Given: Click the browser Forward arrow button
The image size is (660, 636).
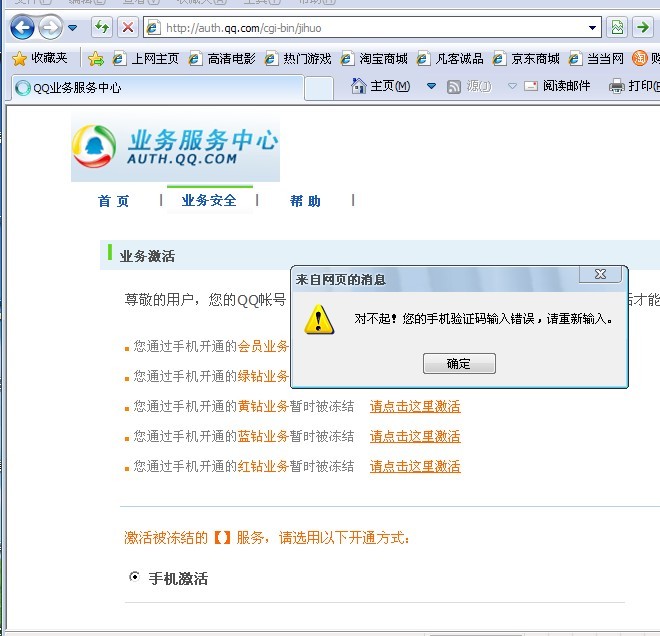Looking at the screenshot, I should 50,28.
